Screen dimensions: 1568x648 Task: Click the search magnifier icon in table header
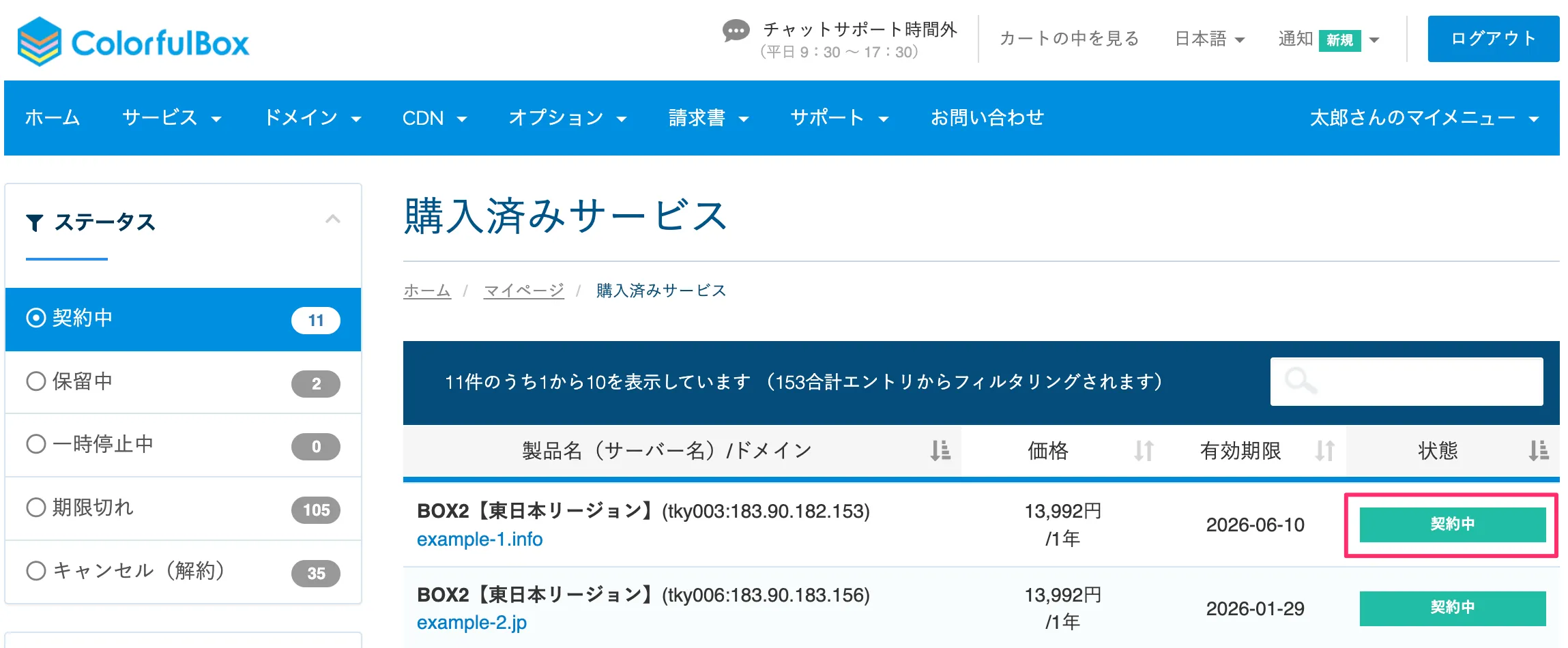1300,381
